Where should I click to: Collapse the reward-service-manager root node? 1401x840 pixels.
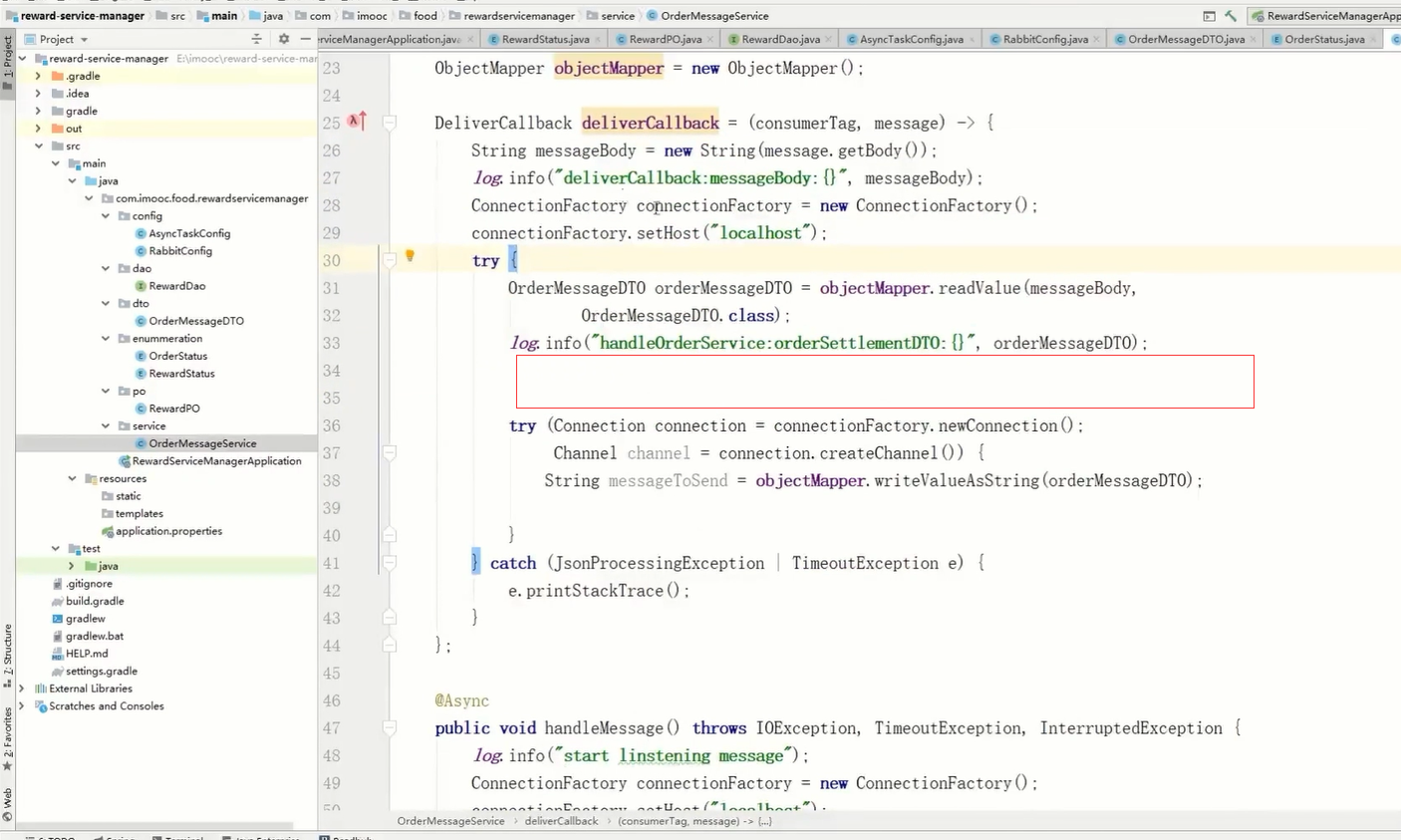pyautogui.click(x=22, y=59)
